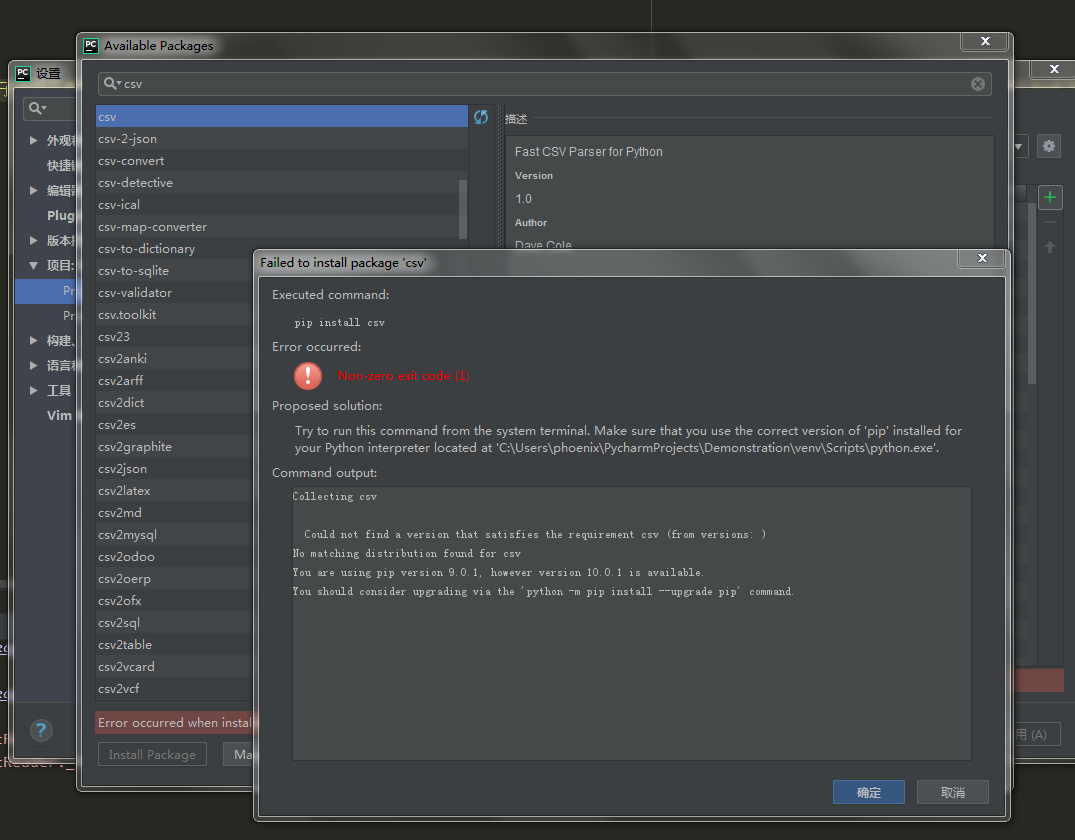Click the reload package list icon
This screenshot has width=1075, height=840.
pyautogui.click(x=481, y=117)
